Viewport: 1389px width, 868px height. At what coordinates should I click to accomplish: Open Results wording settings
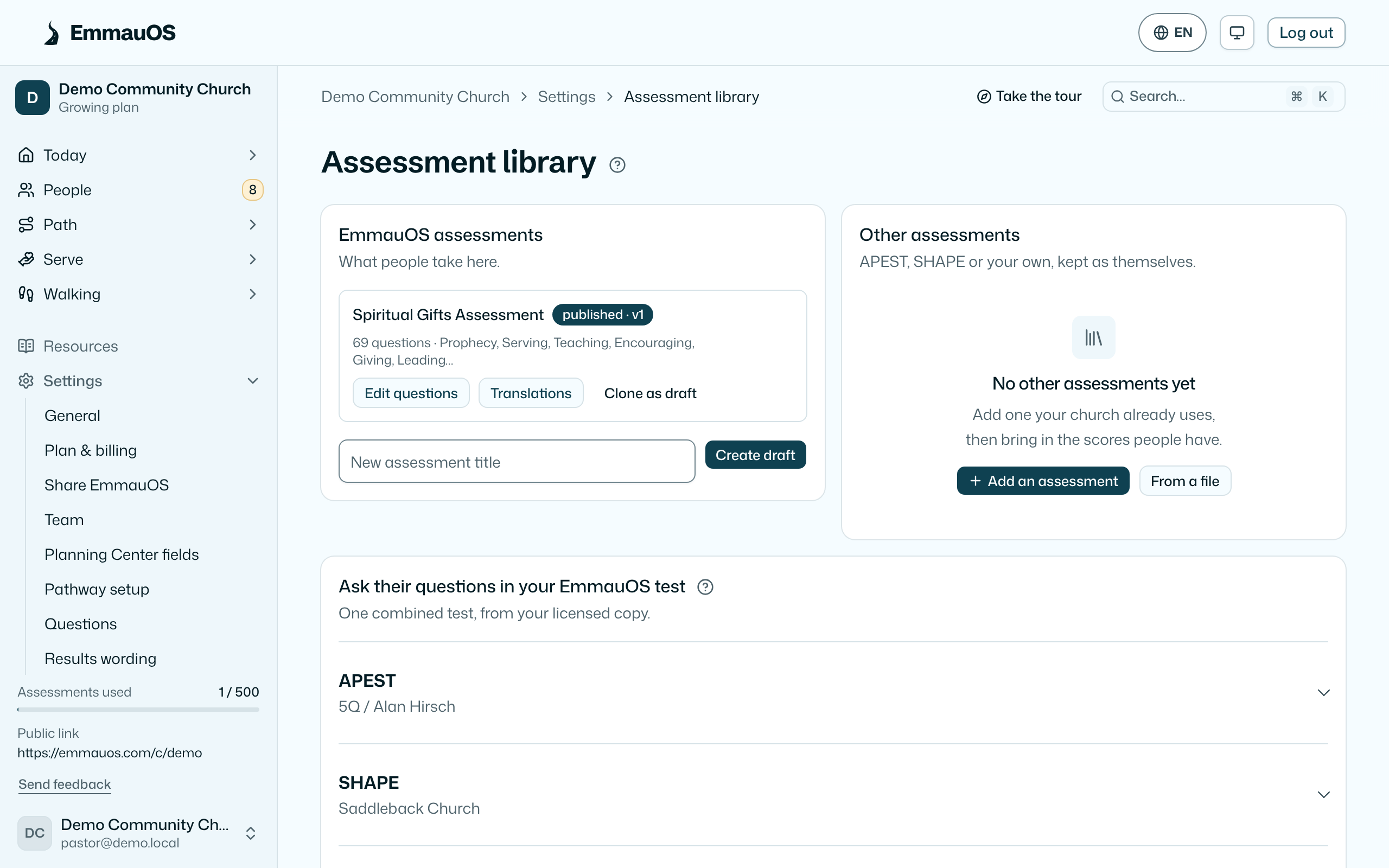(100, 659)
